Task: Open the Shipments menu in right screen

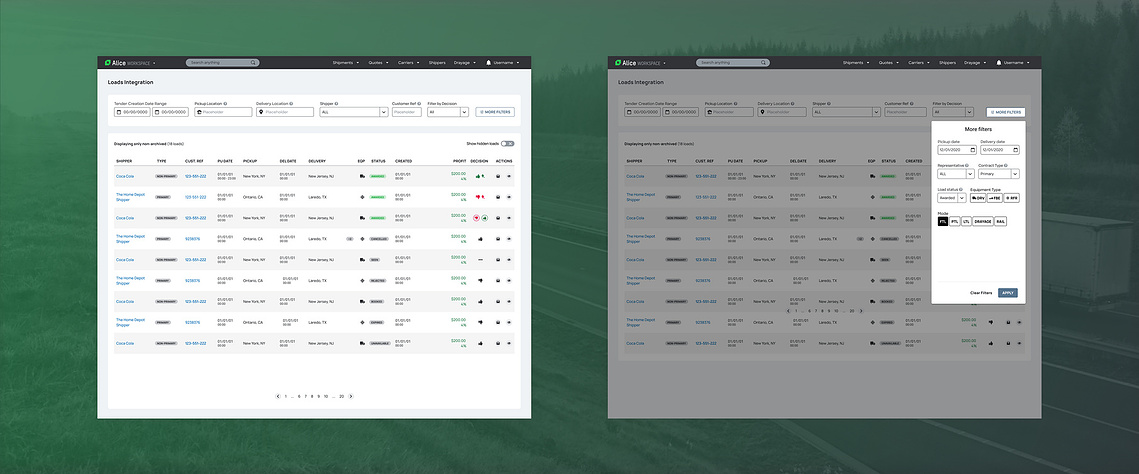Action: 856,63
